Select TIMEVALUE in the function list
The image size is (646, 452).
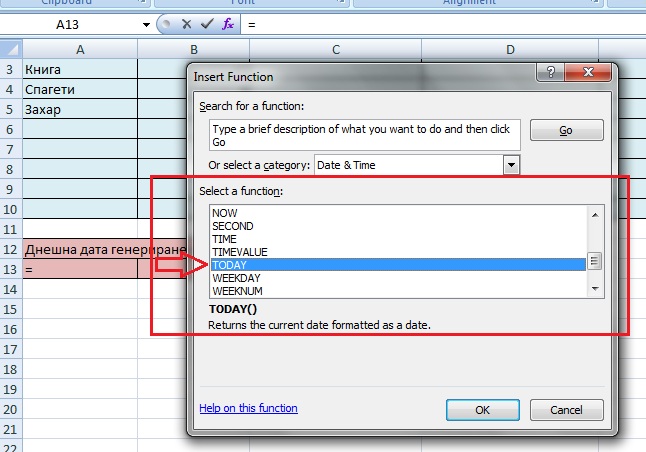coord(398,252)
